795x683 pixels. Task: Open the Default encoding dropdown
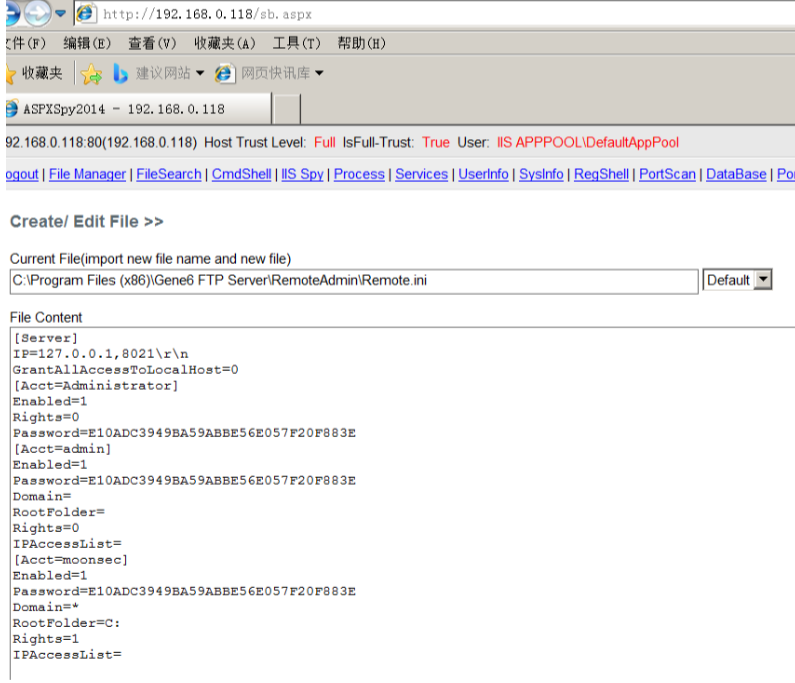pos(737,280)
